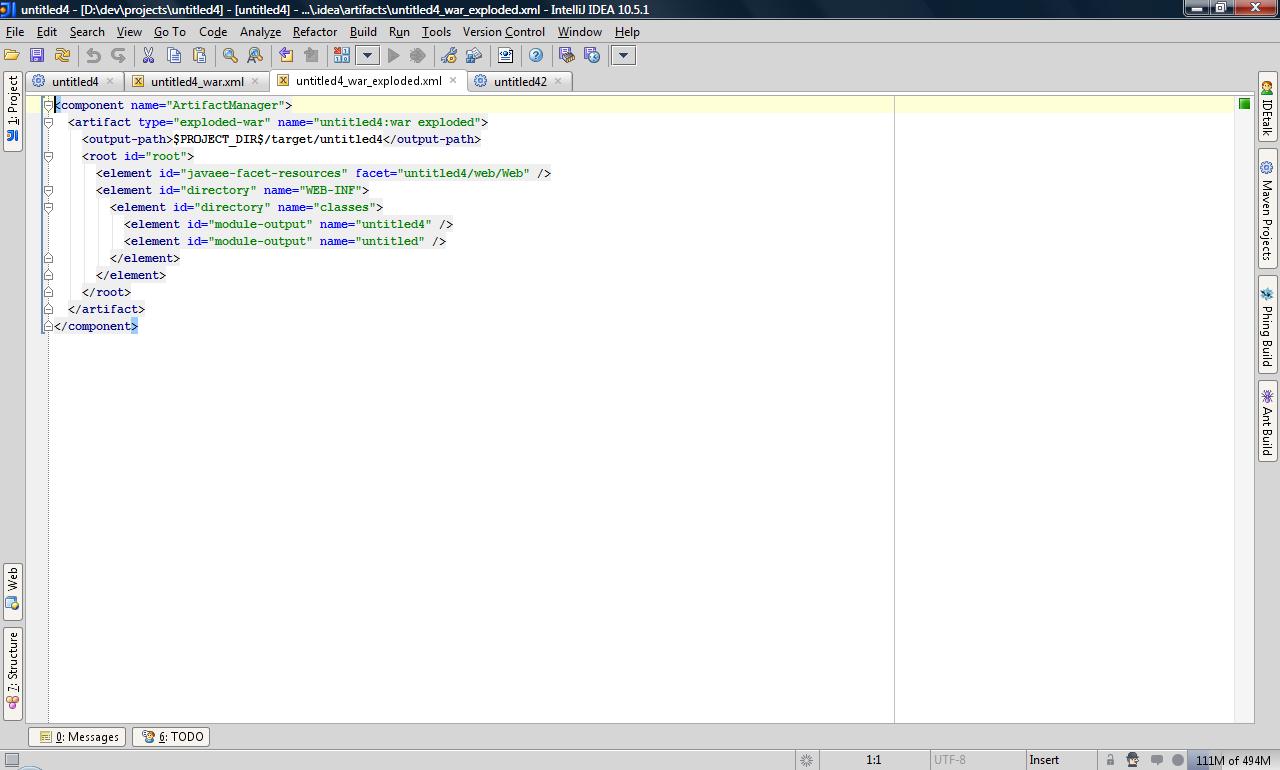Screen dimensions: 1280x770
Task: Close the untitled4_war.xml tab
Action: [255, 82]
